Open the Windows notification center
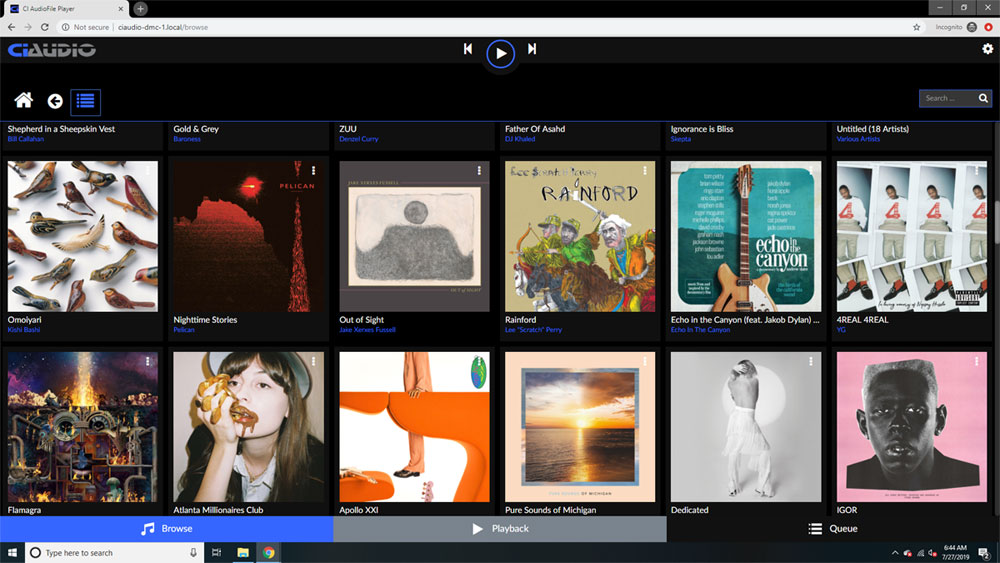 984,552
